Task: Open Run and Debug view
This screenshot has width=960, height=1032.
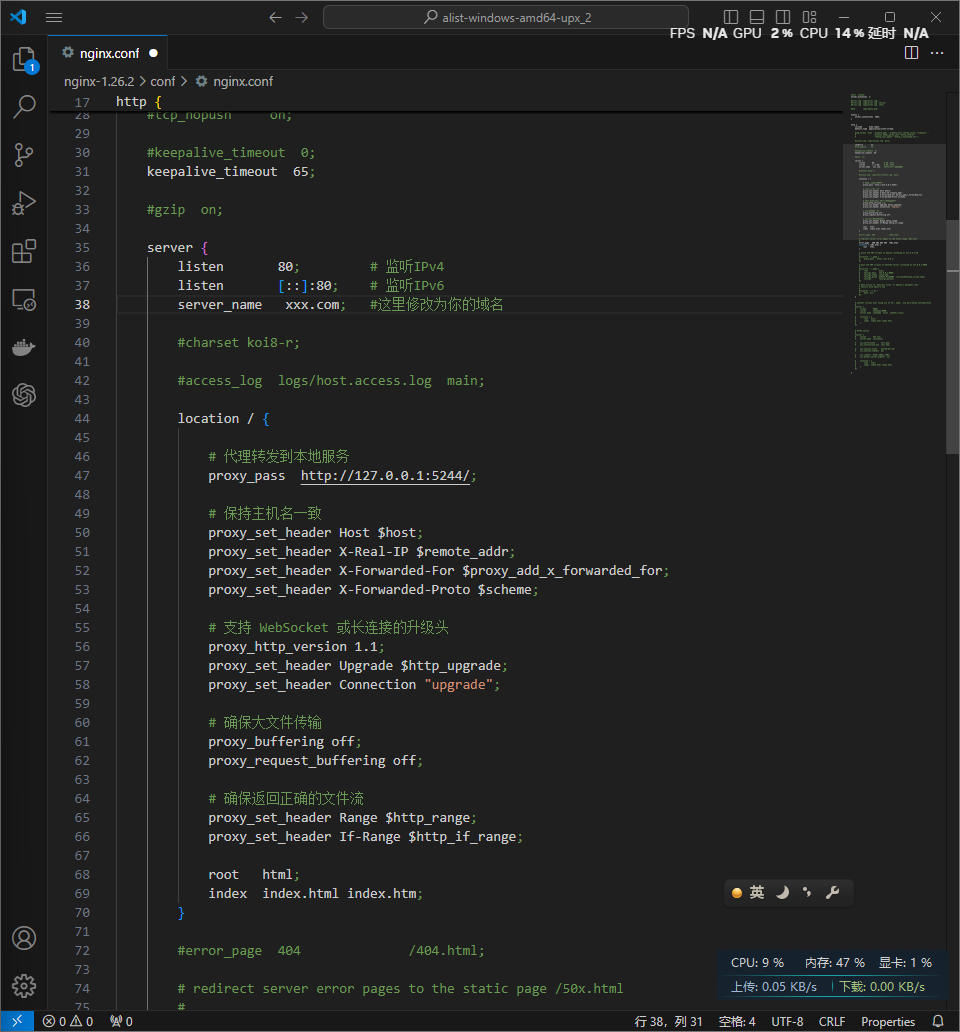Action: click(24, 203)
